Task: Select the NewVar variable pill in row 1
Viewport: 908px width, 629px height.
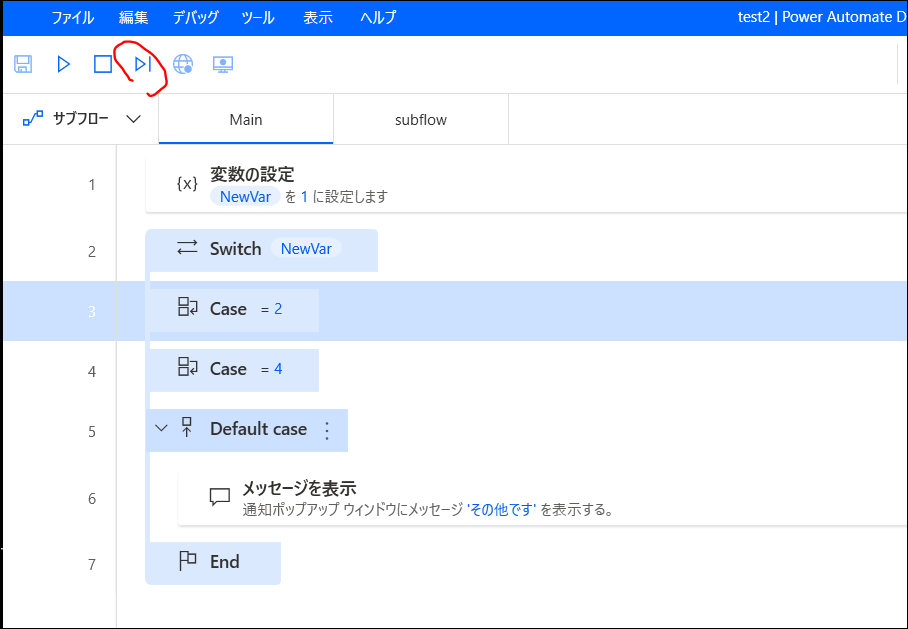Action: pos(245,197)
